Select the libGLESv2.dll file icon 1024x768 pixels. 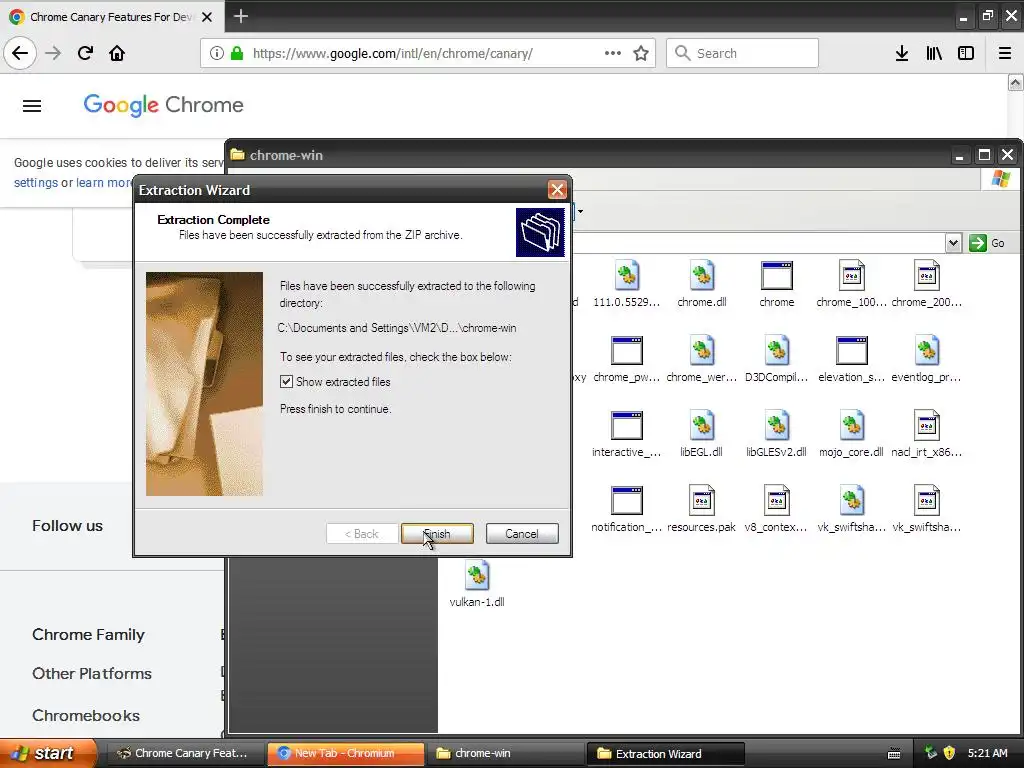[x=776, y=426]
